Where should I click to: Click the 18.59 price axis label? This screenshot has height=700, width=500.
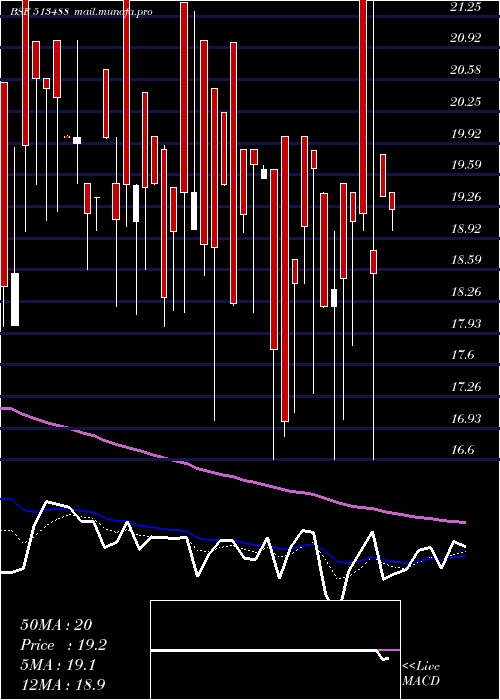pos(466,260)
